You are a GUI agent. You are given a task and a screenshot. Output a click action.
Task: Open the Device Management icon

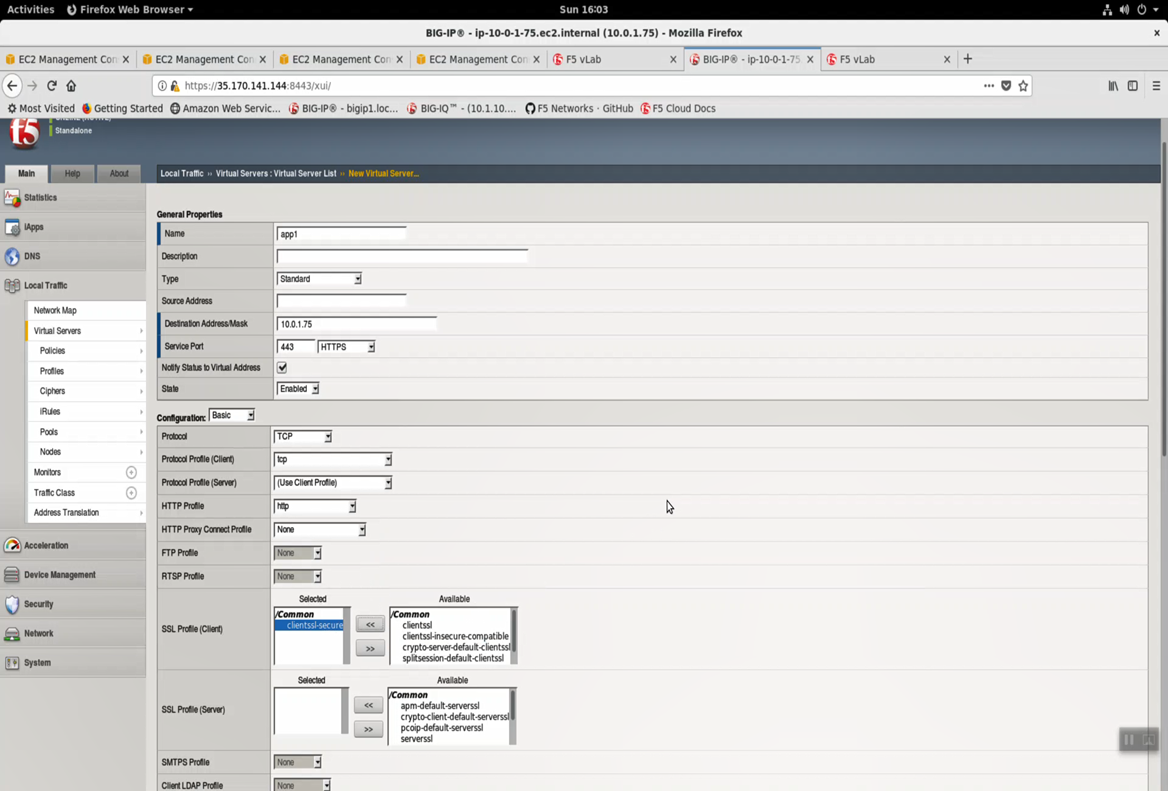[x=12, y=575]
